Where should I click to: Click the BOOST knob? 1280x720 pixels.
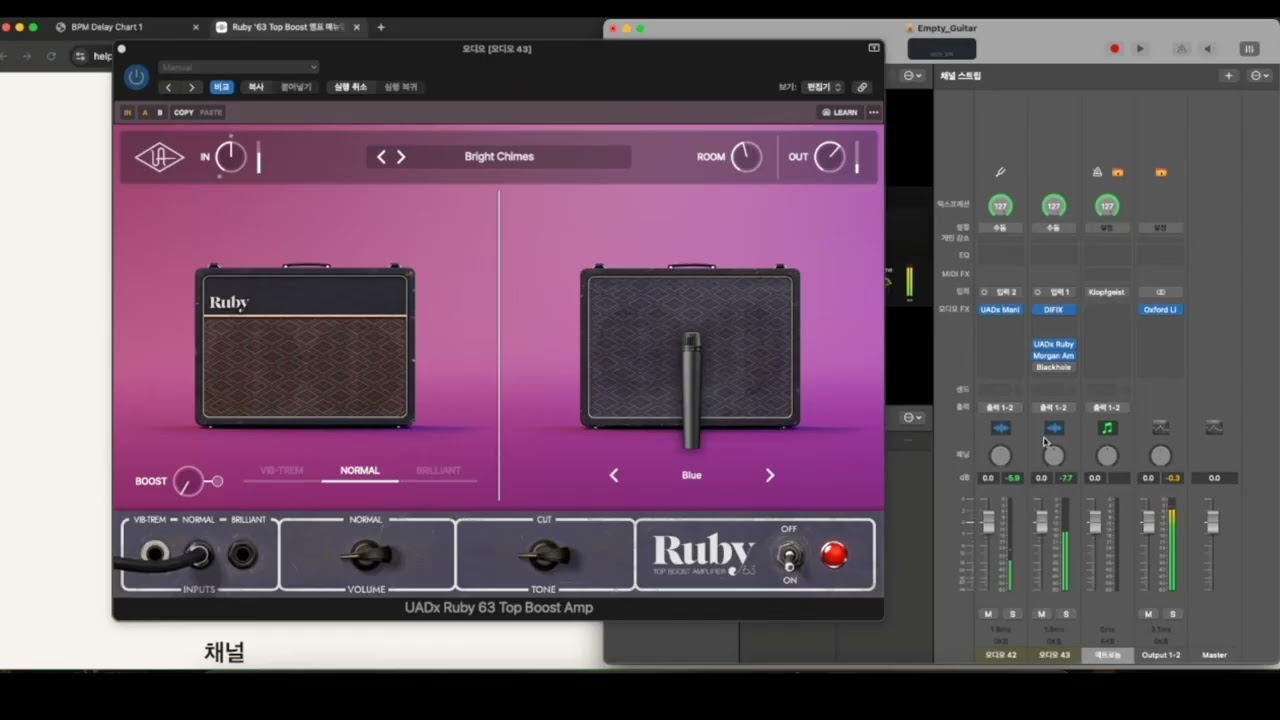tap(188, 481)
